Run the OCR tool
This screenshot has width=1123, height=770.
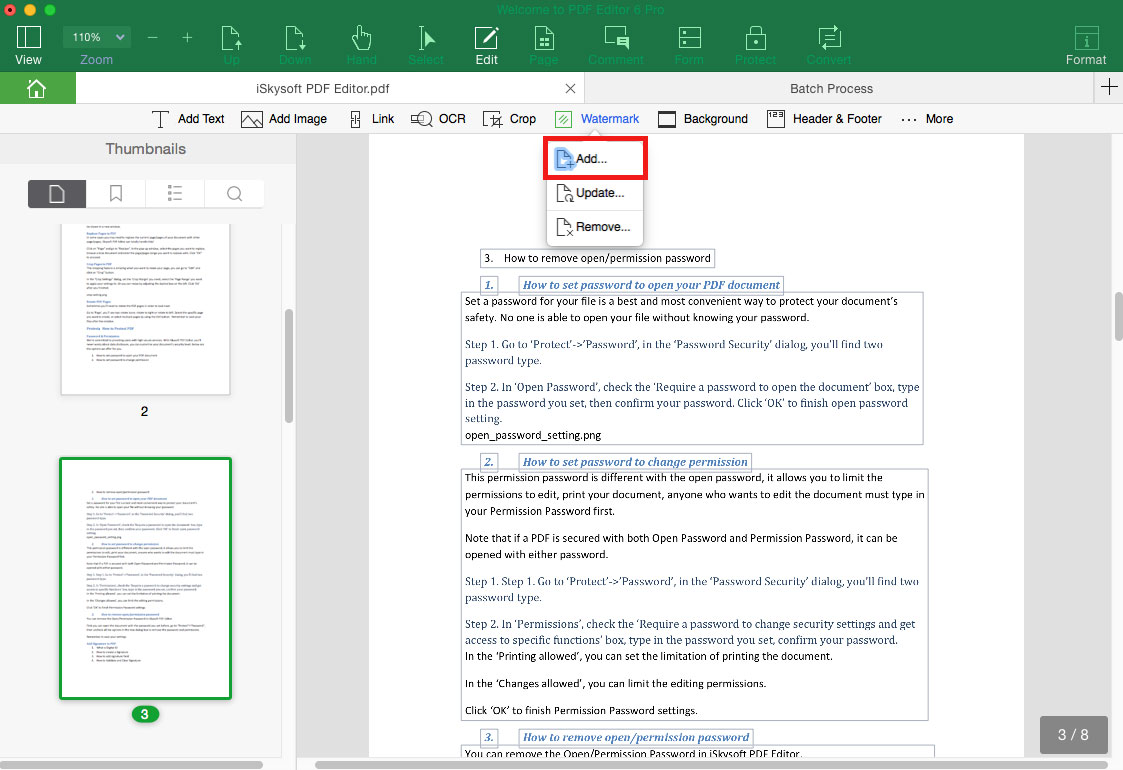438,119
